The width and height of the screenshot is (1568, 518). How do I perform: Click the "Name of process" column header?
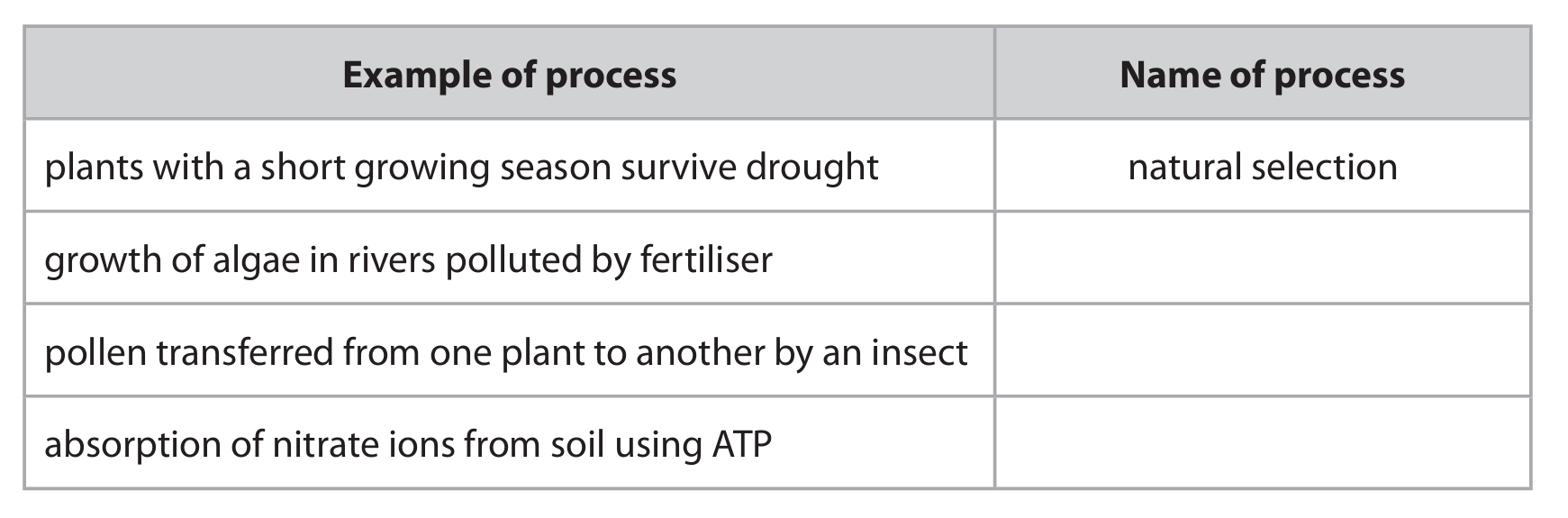point(1262,75)
